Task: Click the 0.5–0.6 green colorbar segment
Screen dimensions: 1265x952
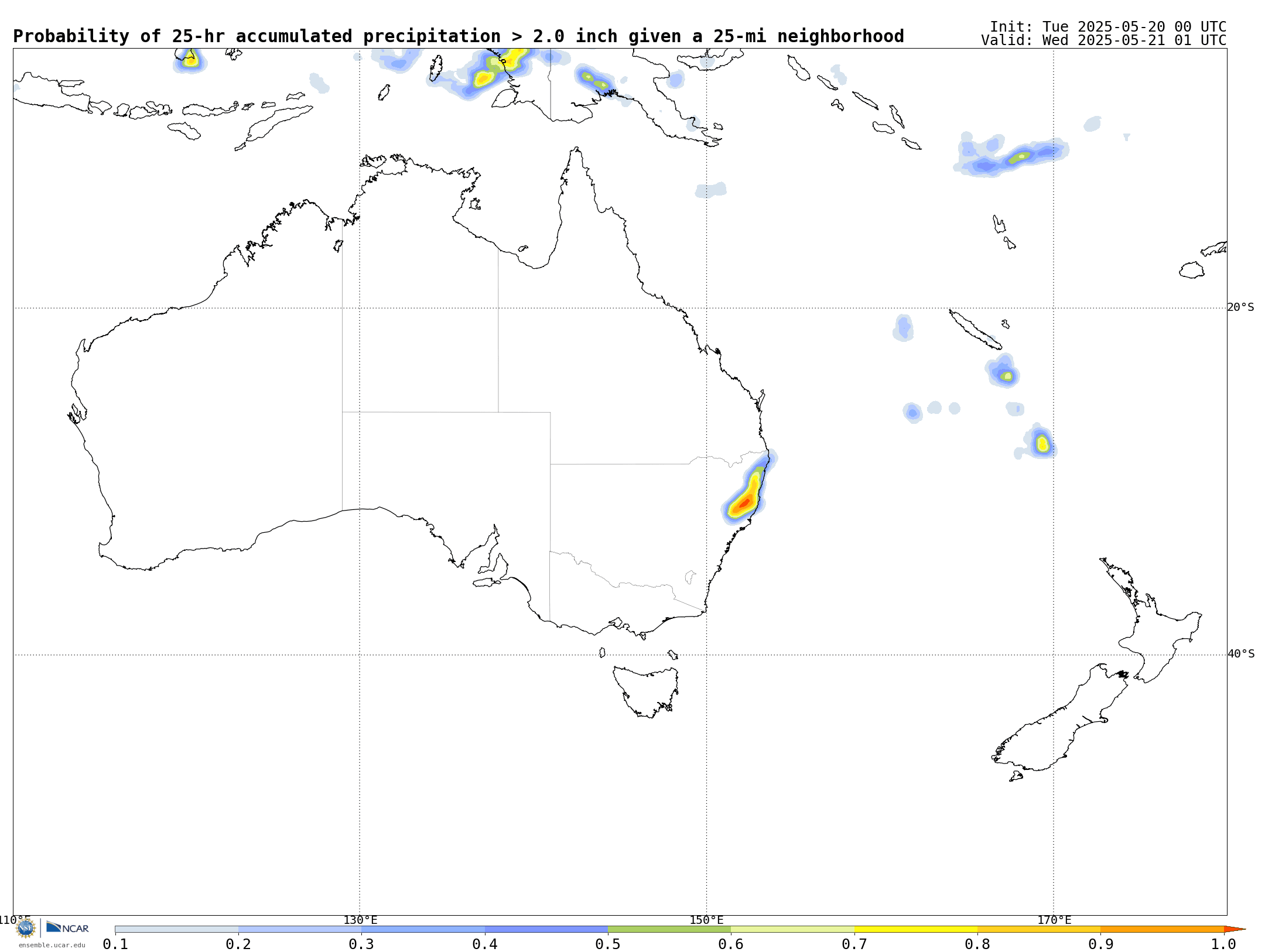Action: [x=669, y=929]
